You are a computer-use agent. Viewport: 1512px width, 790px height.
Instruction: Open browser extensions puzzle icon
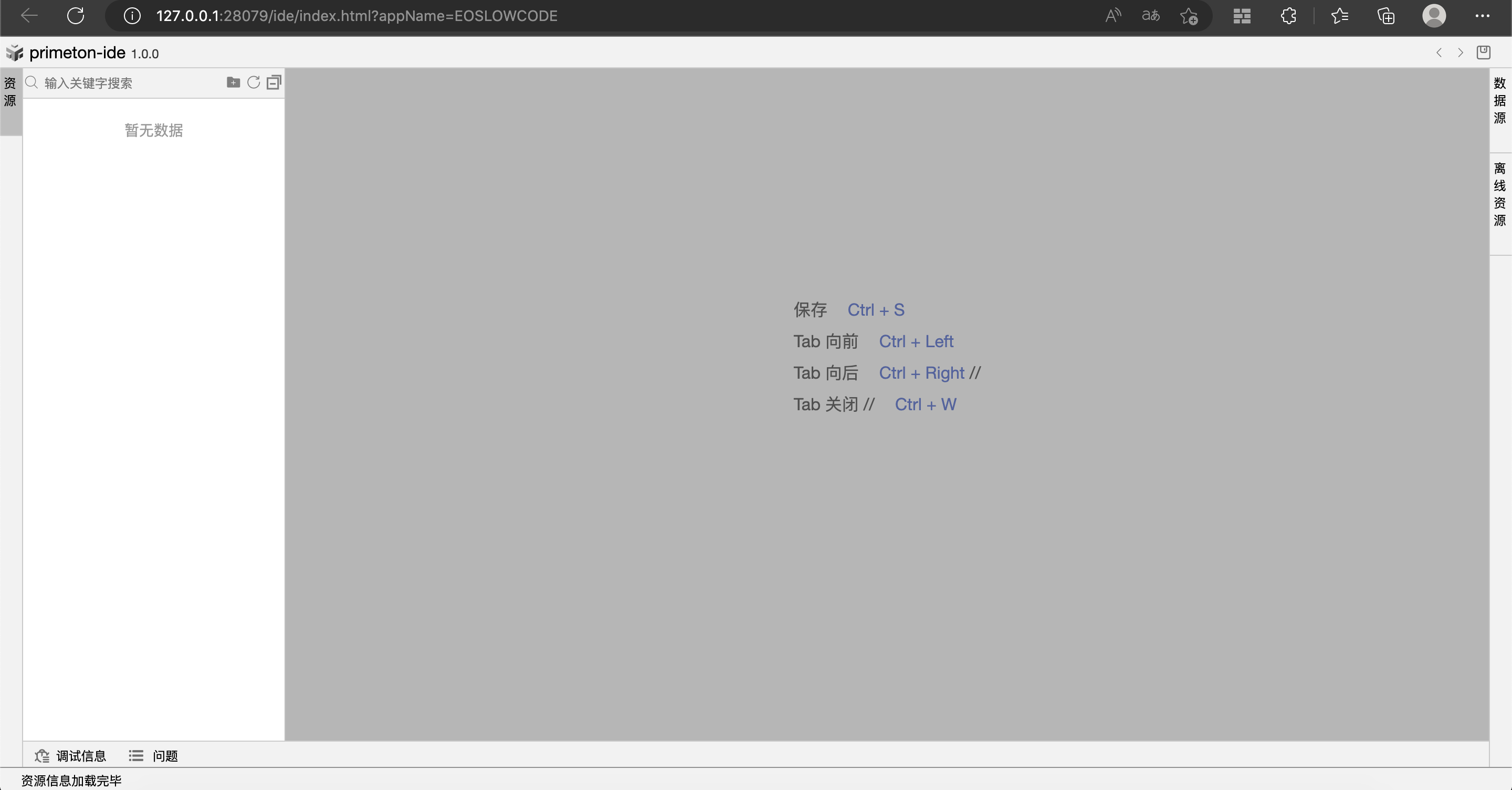[x=1288, y=16]
